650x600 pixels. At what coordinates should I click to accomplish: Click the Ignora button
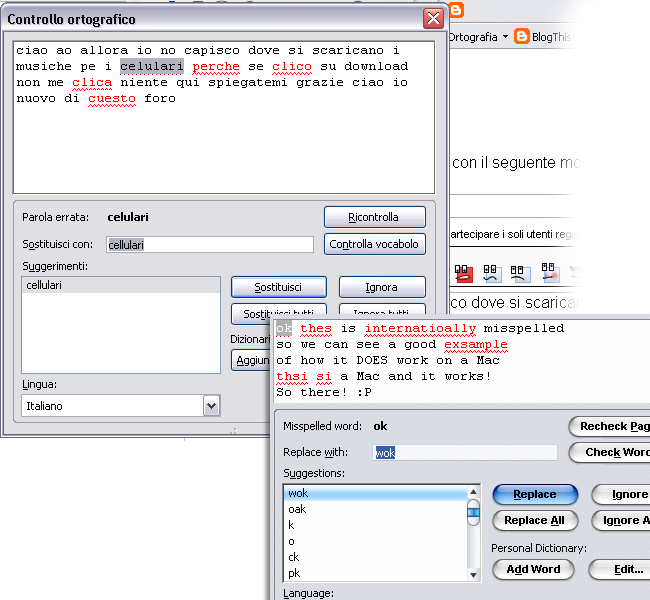(x=381, y=287)
